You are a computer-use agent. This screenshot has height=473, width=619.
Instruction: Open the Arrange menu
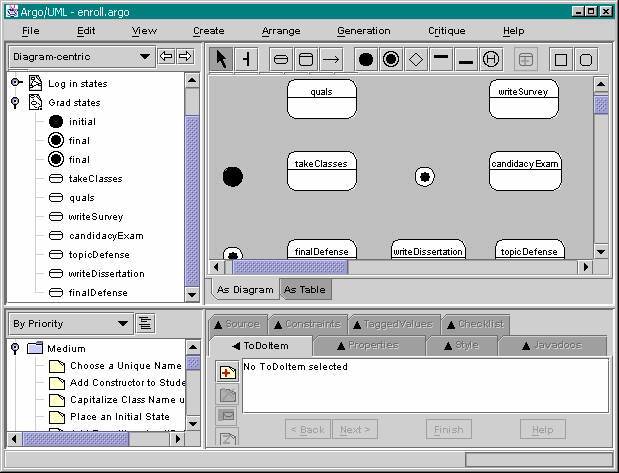pos(281,31)
